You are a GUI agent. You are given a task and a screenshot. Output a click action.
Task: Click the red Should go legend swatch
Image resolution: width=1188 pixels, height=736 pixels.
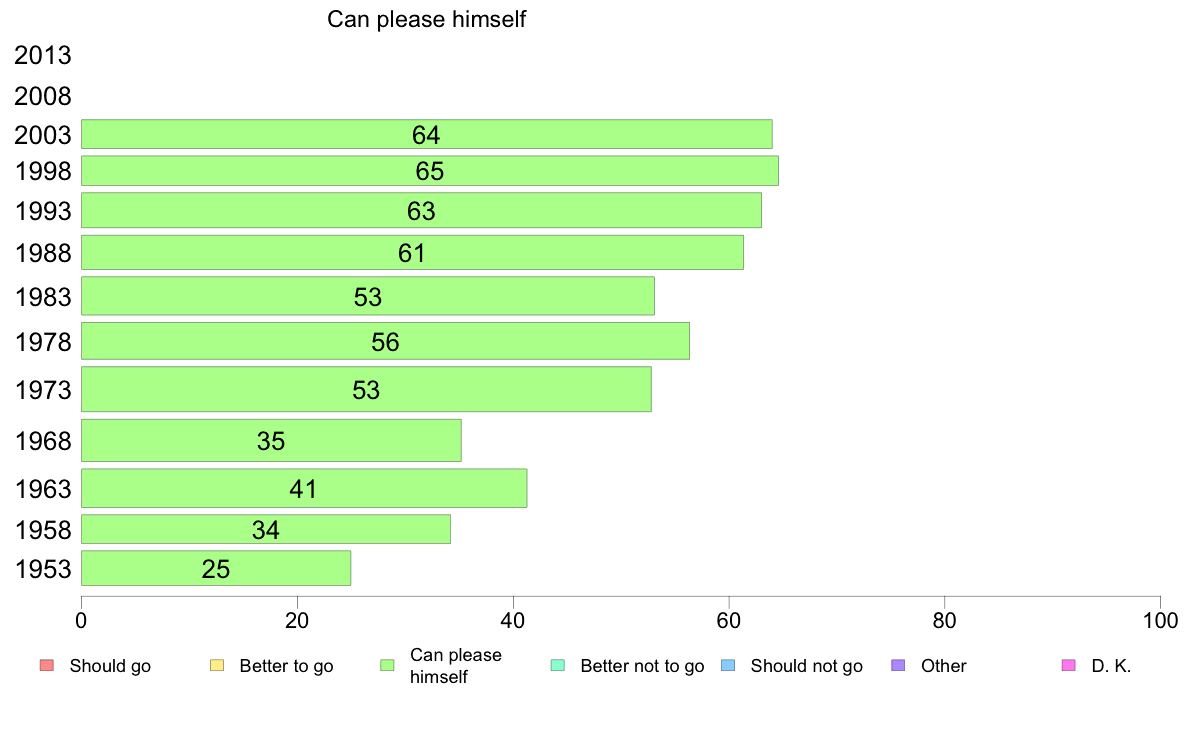point(47,666)
